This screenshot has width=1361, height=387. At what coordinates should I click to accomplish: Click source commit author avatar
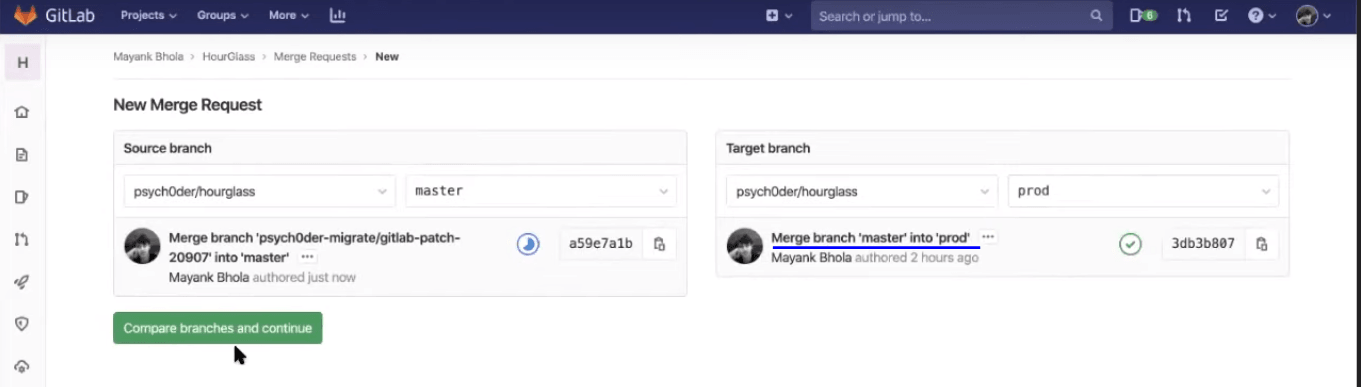point(142,246)
